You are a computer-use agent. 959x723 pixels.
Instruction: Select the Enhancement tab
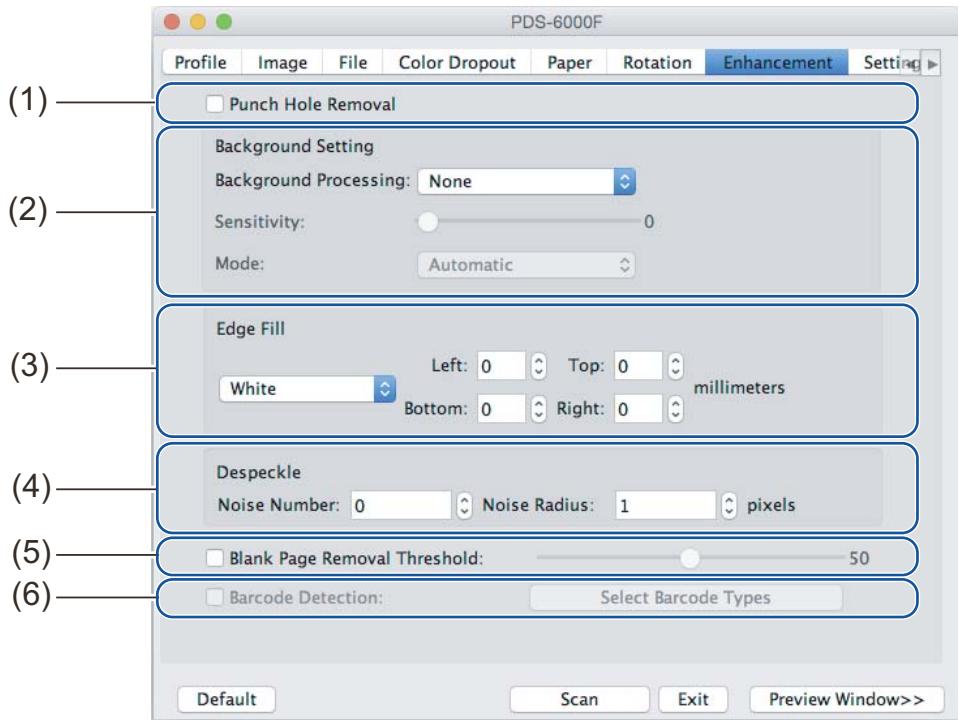point(777,62)
